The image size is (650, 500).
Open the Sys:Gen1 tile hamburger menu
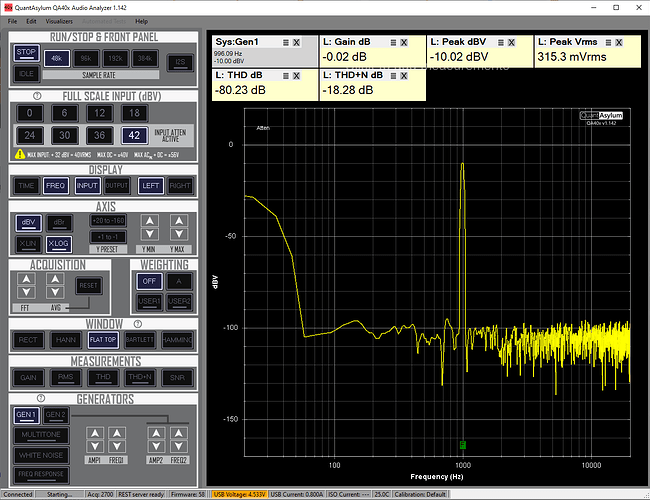click(x=286, y=43)
